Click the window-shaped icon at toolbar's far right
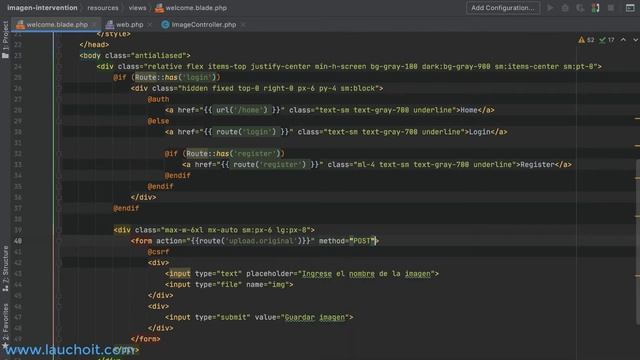Screen dimensions: 640x360 (x=630, y=8)
